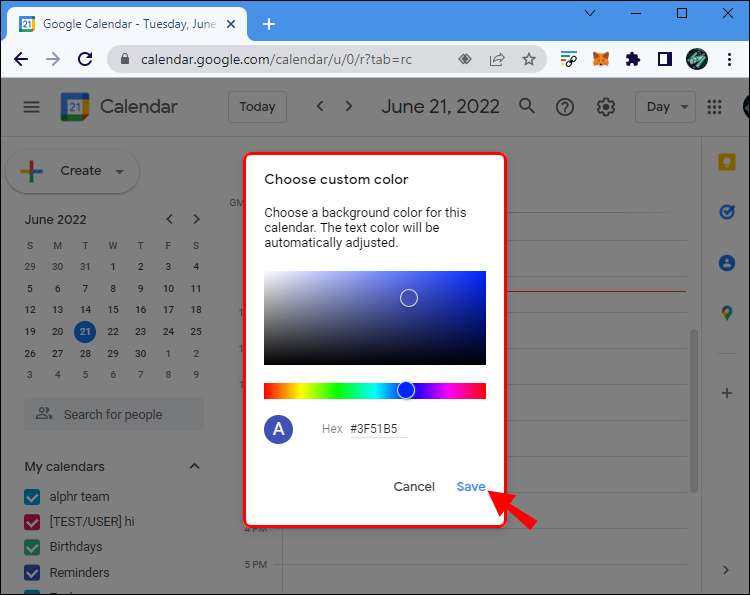Viewport: 750px width, 595px height.
Task: Click the color preview circle with letter A
Action: [278, 429]
